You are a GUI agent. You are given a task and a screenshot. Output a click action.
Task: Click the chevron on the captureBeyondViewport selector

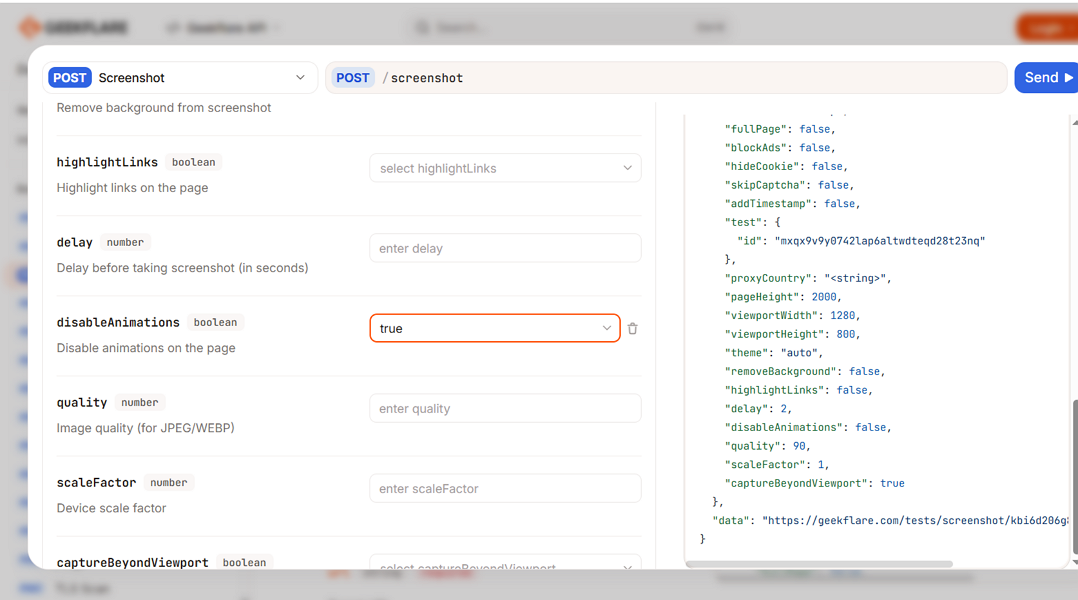[627, 567]
